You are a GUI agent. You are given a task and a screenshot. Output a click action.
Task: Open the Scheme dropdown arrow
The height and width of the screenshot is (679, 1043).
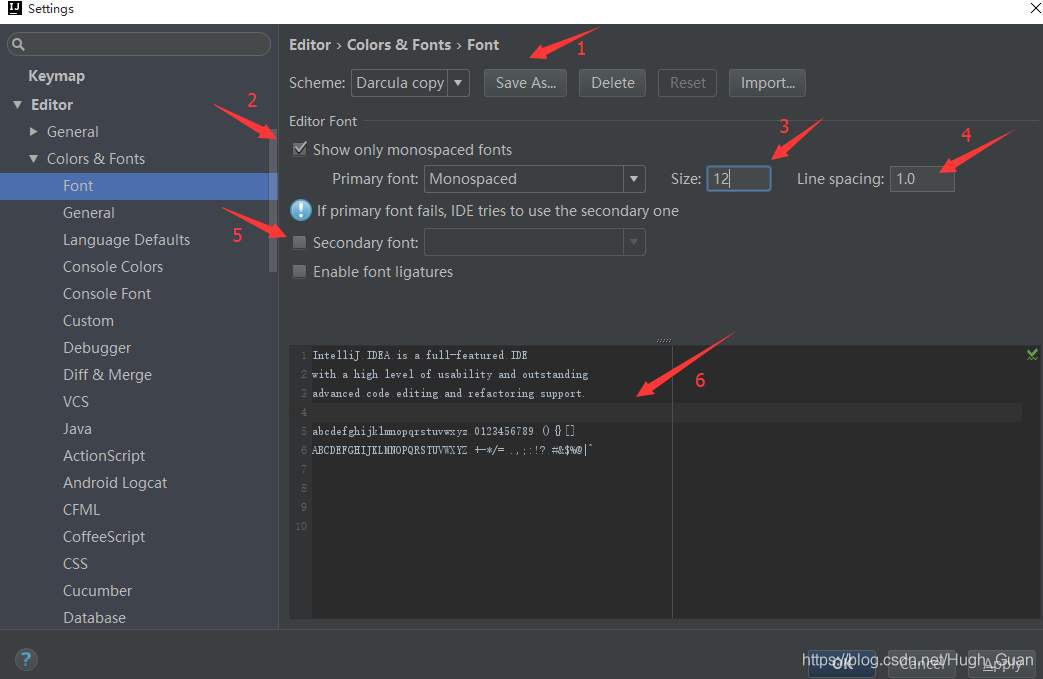pos(458,83)
